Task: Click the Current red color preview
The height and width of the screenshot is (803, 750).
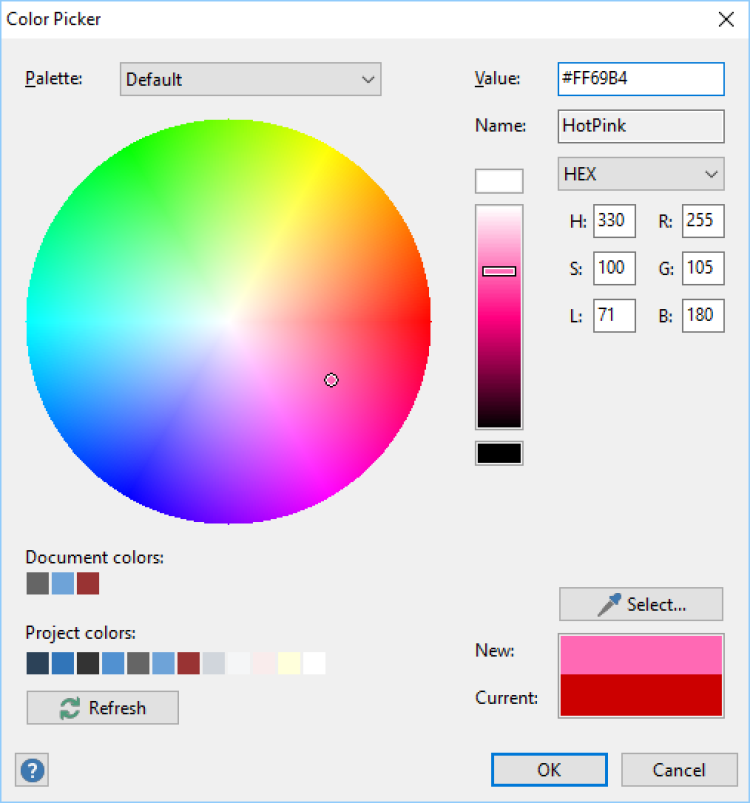Action: 641,695
